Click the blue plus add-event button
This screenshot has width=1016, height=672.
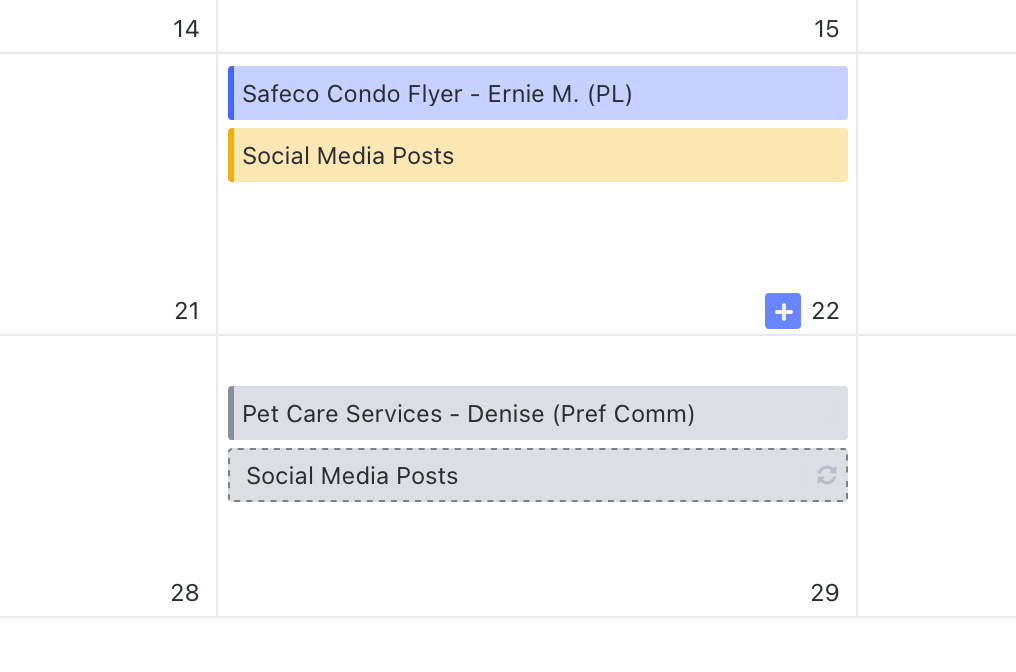point(783,311)
